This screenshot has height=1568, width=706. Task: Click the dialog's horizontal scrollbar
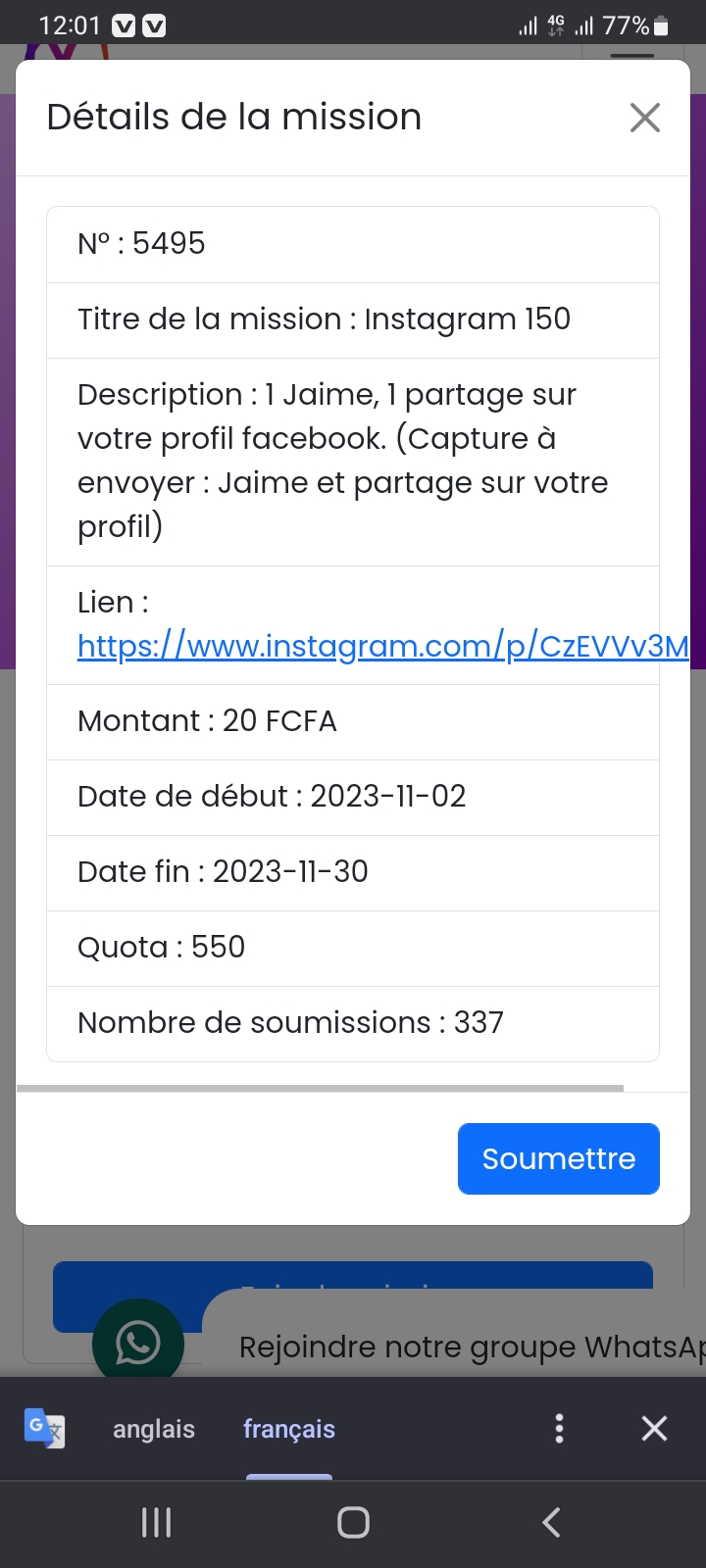coord(320,1088)
